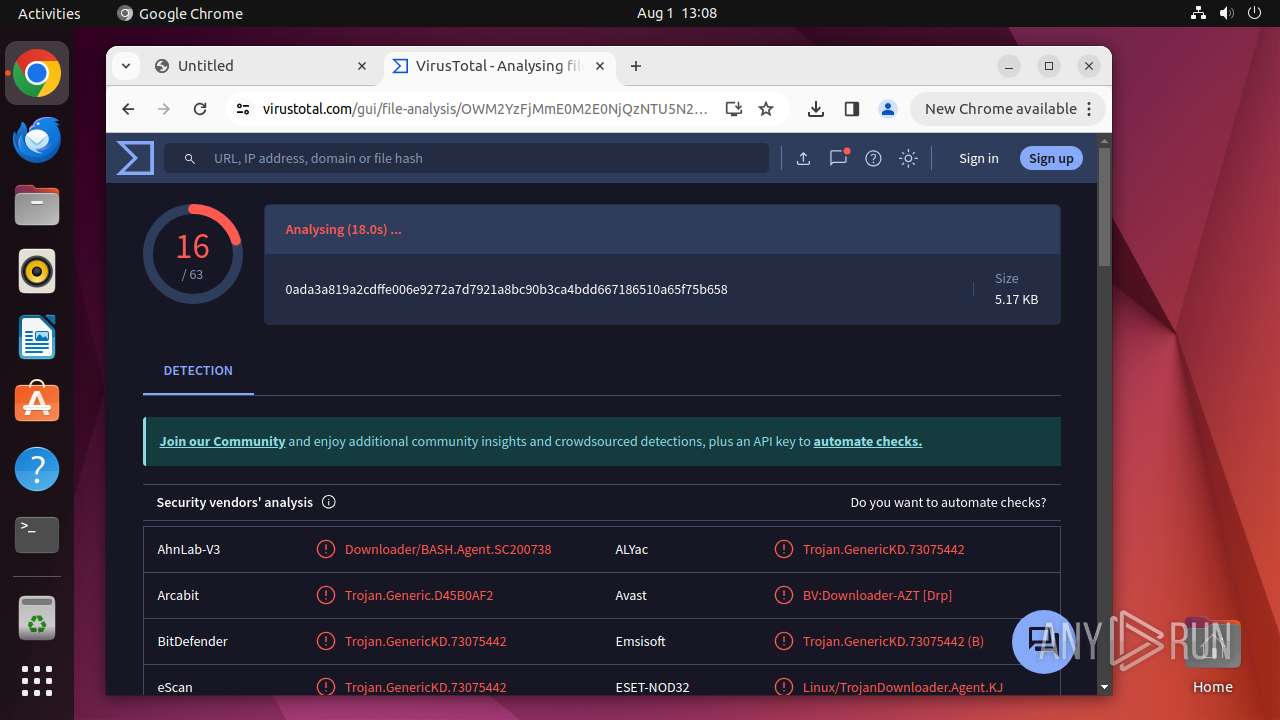Switch to the Untitled tab
Screen dimensions: 1280x720
[262, 66]
